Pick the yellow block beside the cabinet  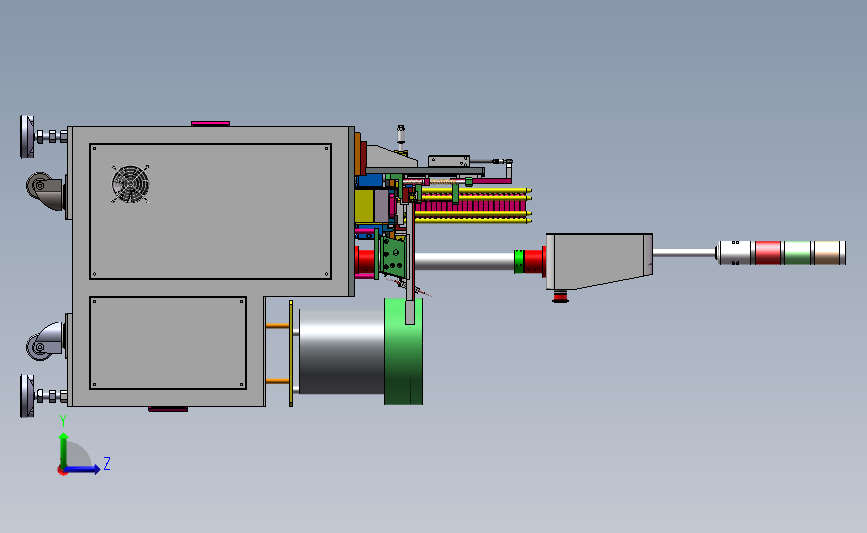coord(364,206)
